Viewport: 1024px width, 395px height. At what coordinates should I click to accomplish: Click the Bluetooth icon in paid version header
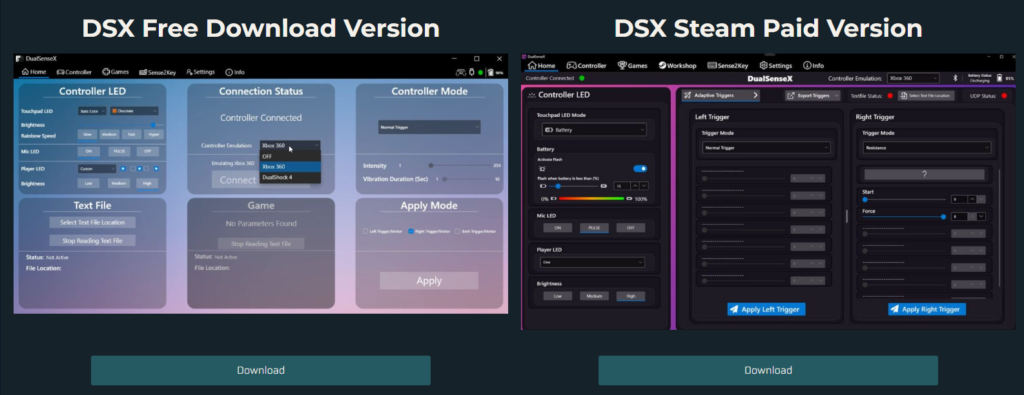click(x=954, y=78)
